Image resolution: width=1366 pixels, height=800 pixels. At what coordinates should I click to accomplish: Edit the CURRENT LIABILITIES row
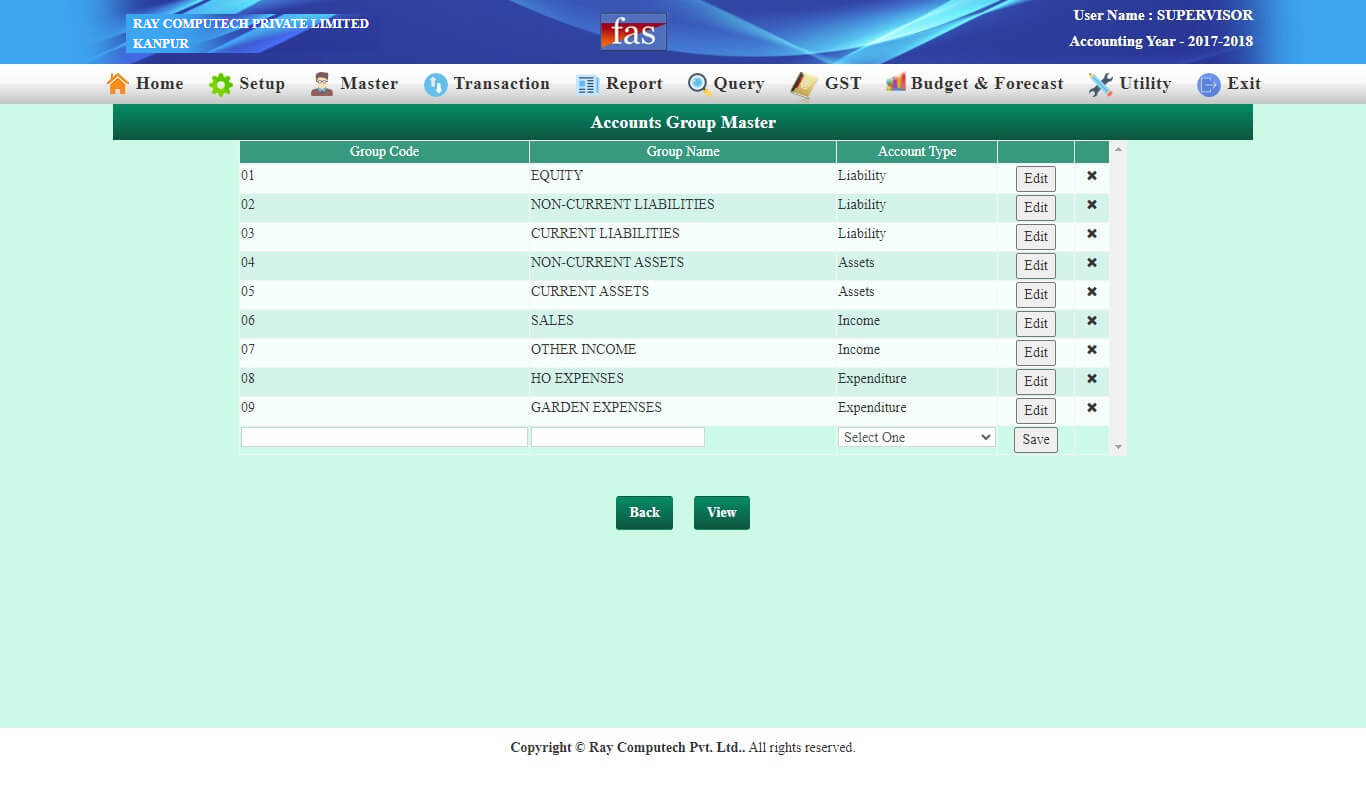[x=1036, y=237]
